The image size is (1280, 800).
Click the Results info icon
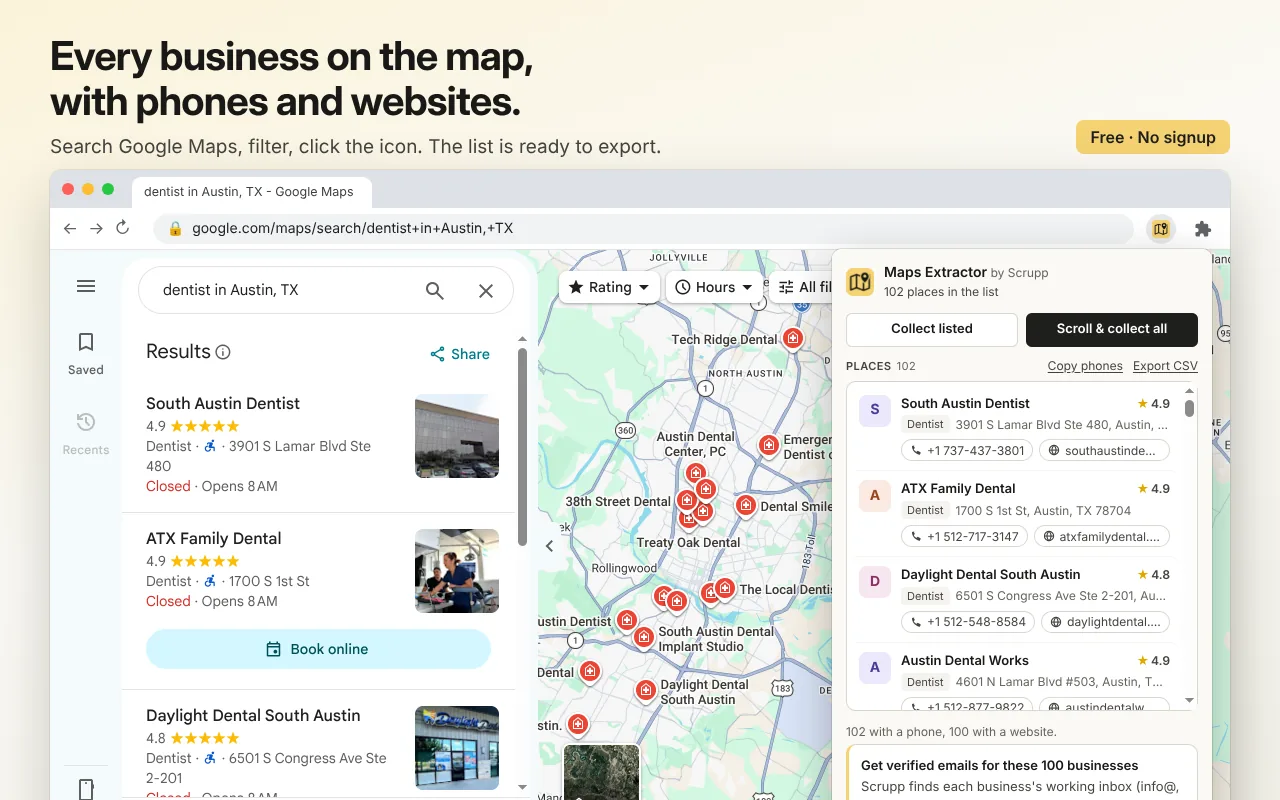(223, 352)
